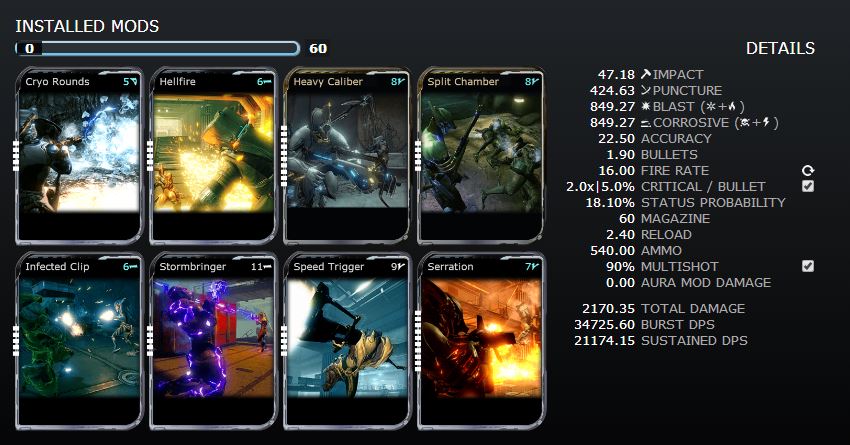Image resolution: width=850 pixels, height=445 pixels.
Task: Click the Impact damage hammer icon
Action: click(x=645, y=74)
